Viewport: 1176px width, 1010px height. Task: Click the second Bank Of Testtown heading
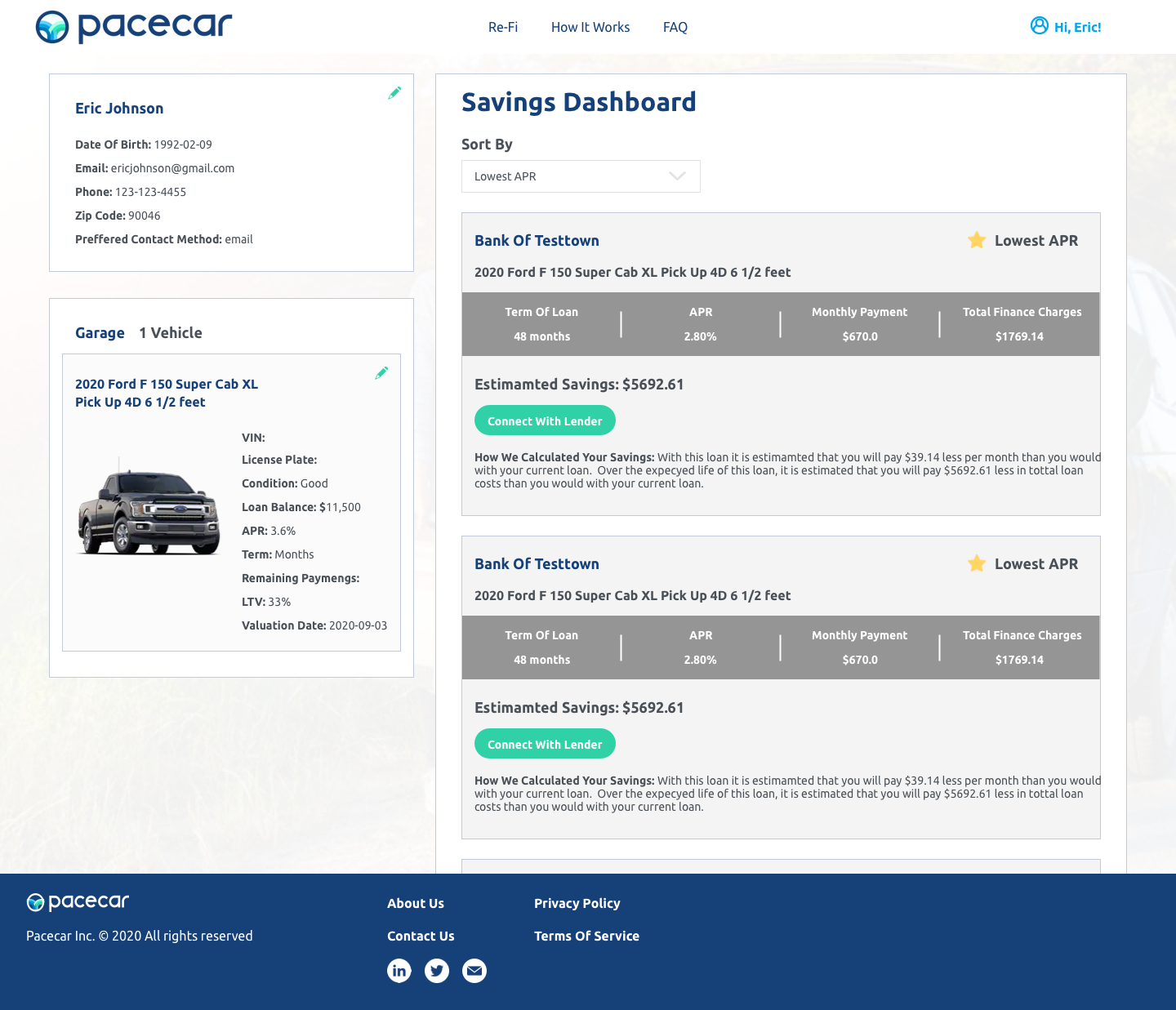(537, 564)
